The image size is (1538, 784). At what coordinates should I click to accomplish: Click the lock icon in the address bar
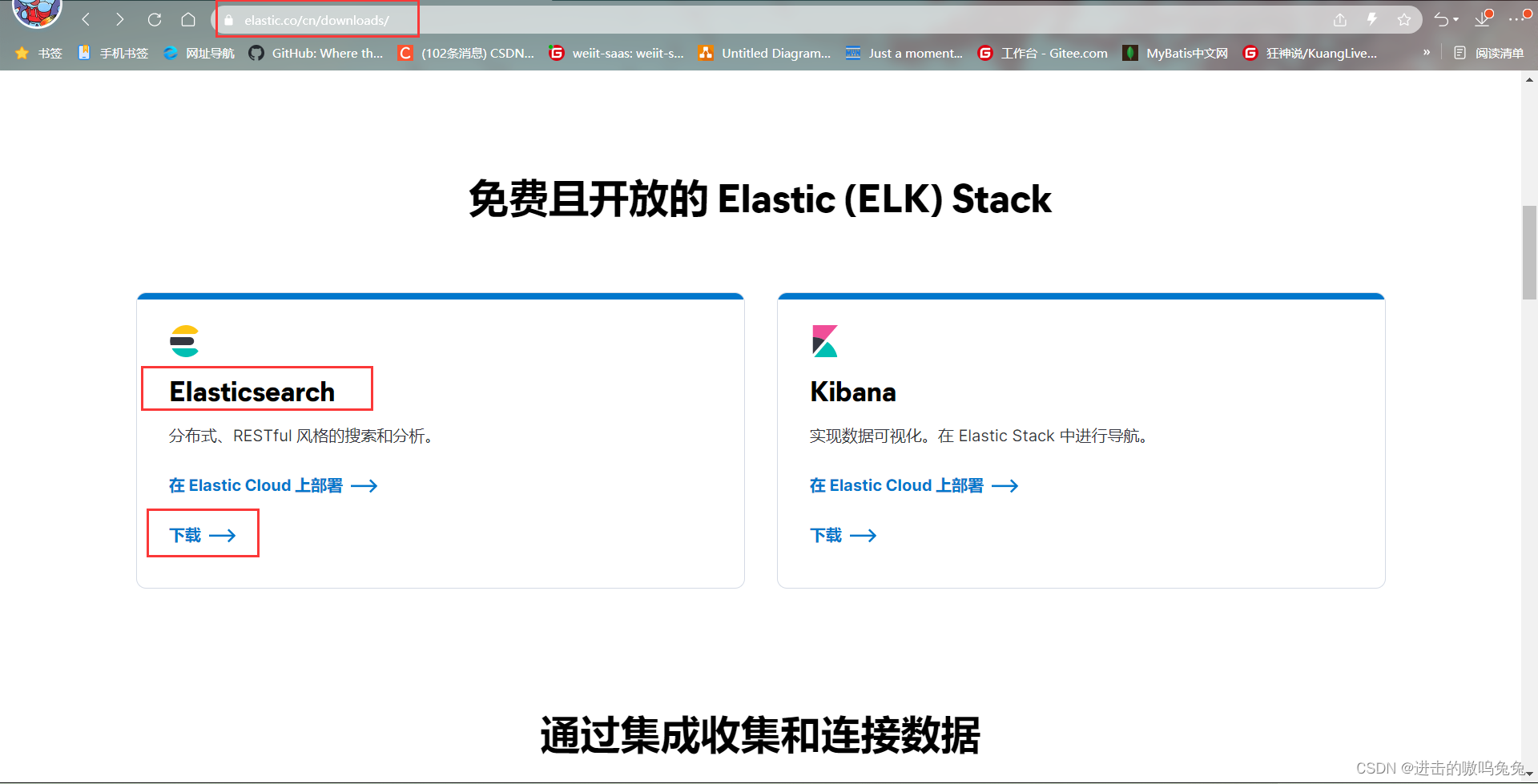[x=229, y=20]
